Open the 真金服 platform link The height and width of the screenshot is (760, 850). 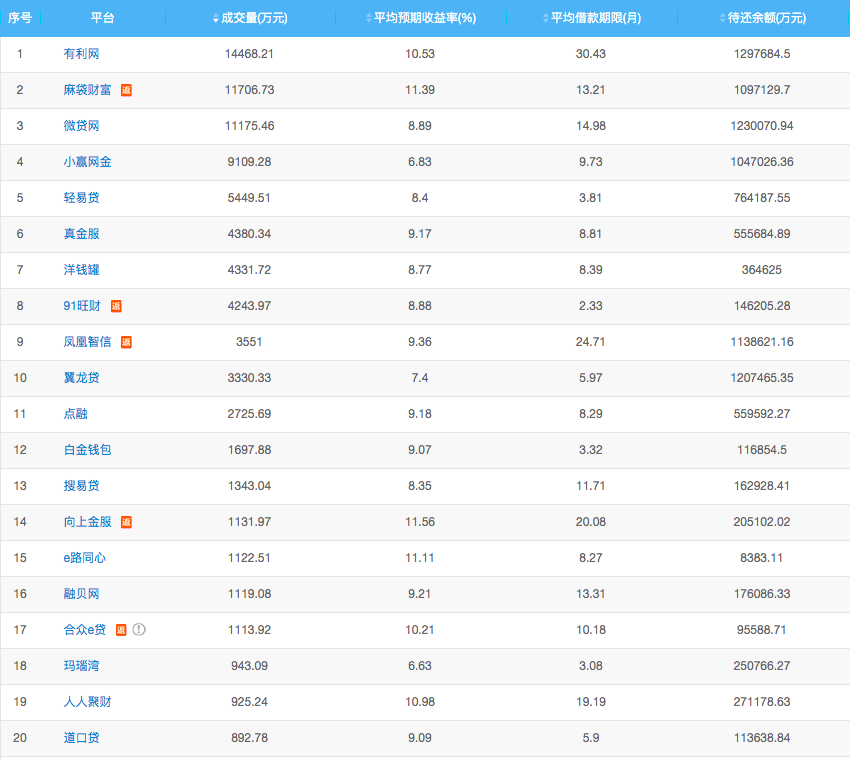point(81,234)
